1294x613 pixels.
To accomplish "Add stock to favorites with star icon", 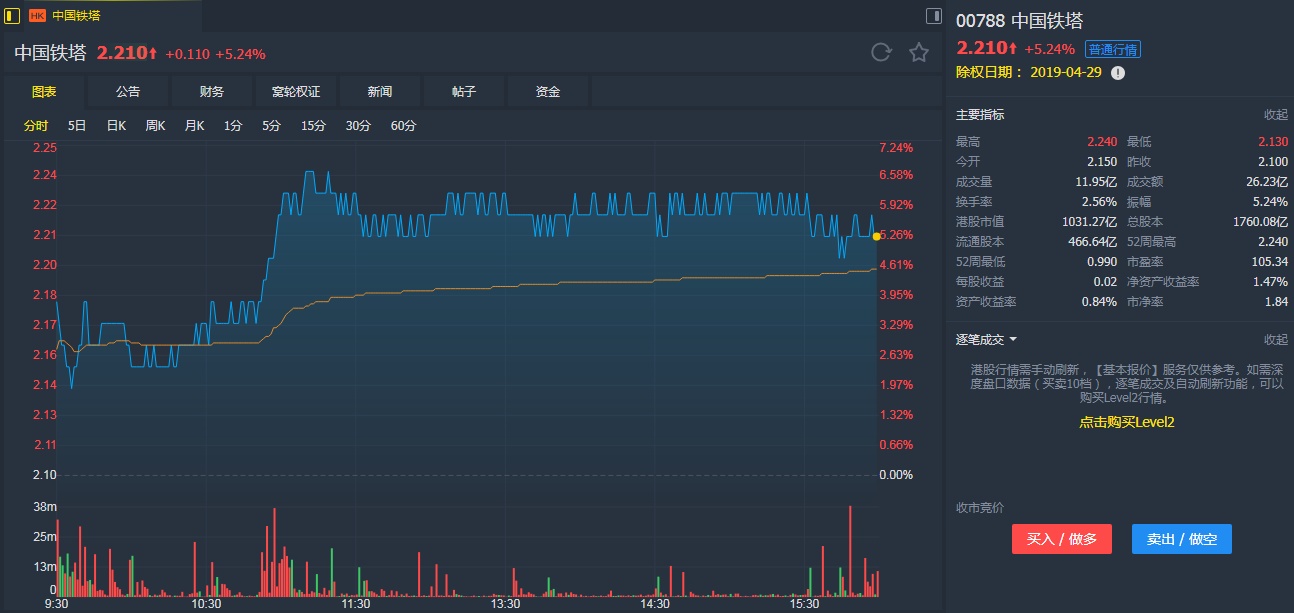I will click(918, 53).
